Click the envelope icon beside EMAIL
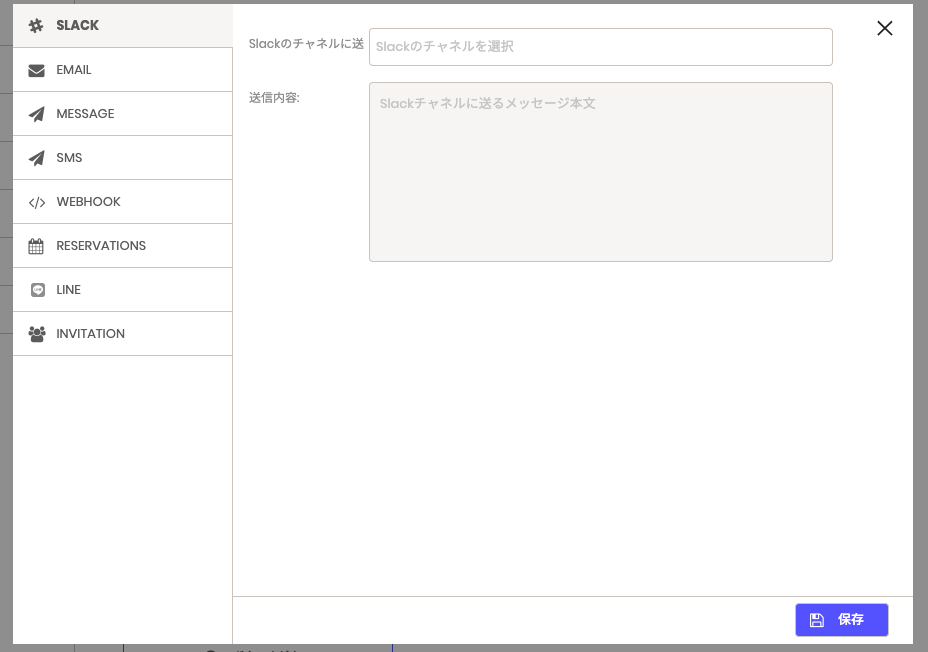 click(x=36, y=70)
